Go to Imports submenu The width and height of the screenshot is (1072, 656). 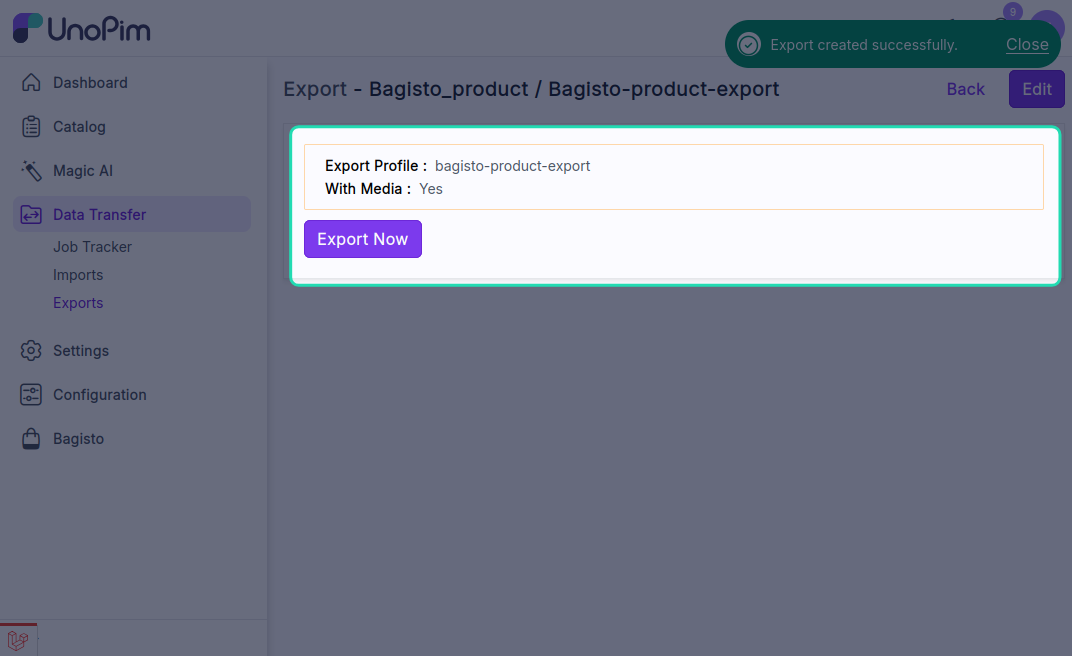pyautogui.click(x=78, y=275)
